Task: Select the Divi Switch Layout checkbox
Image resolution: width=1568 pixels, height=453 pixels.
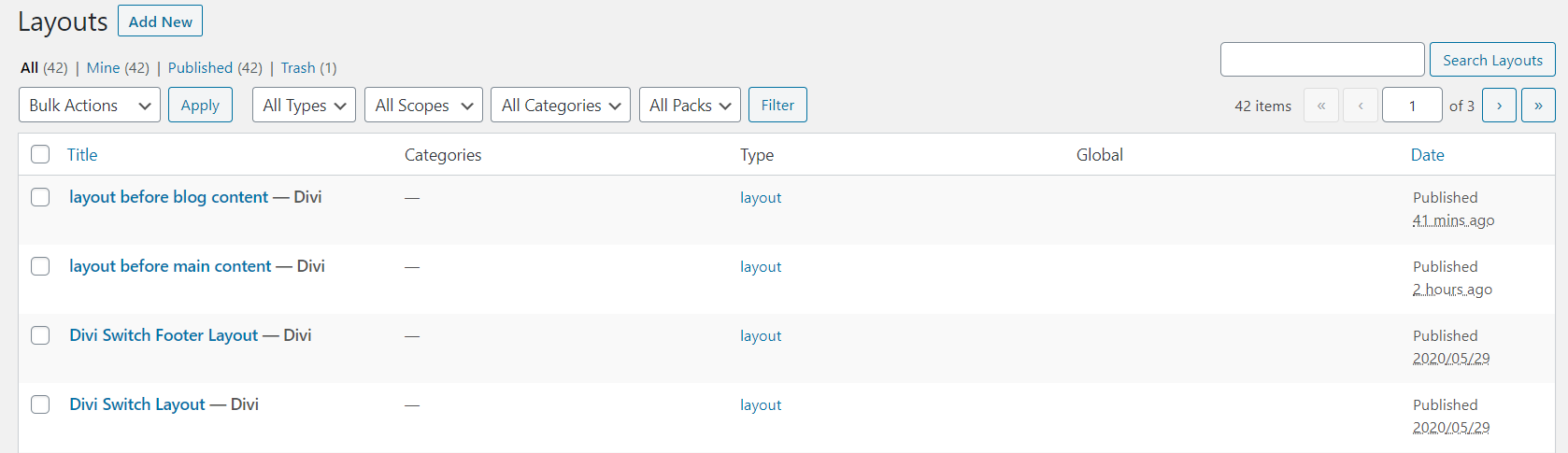Action: click(40, 404)
